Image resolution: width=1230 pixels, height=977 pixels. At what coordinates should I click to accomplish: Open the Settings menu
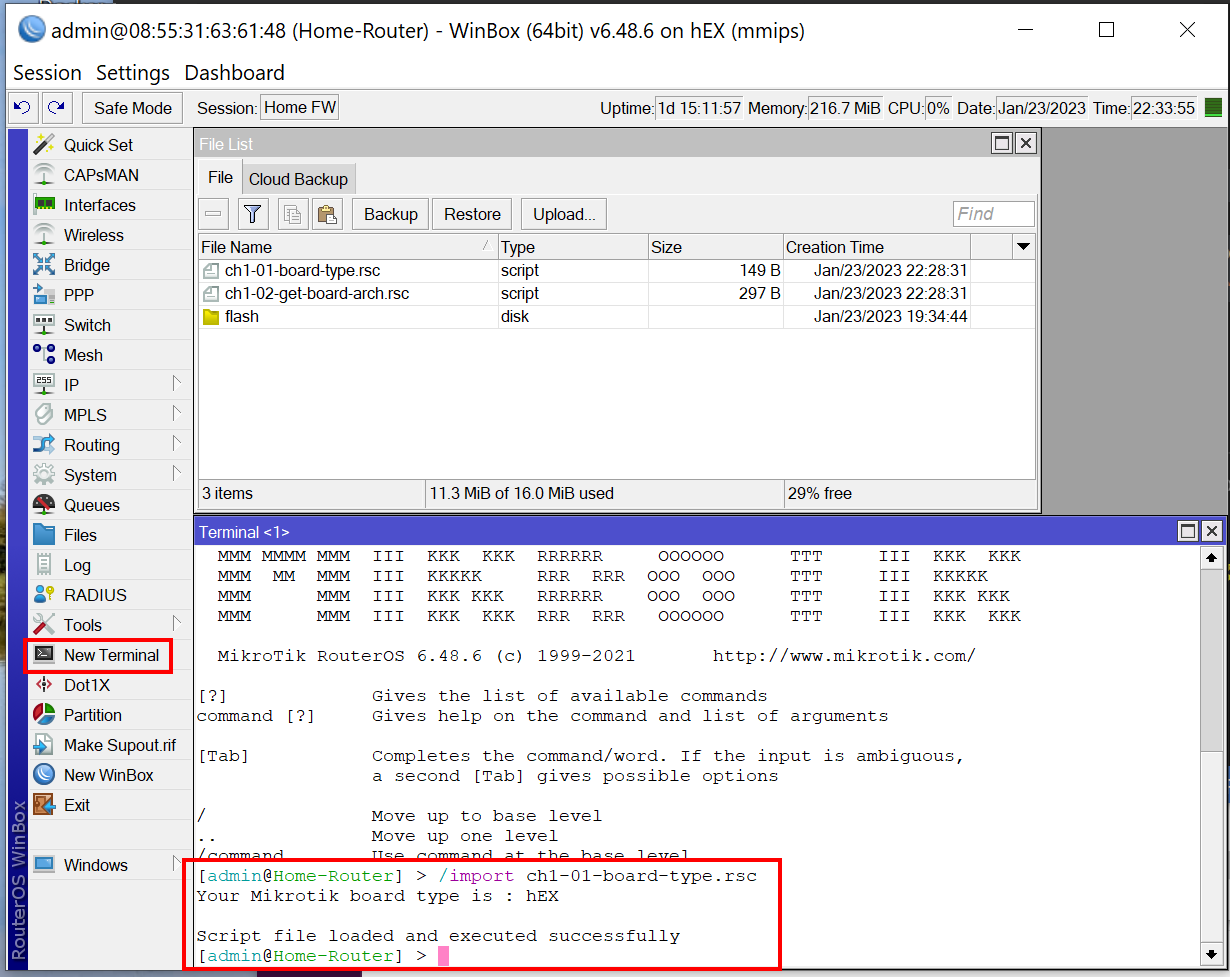(132, 73)
